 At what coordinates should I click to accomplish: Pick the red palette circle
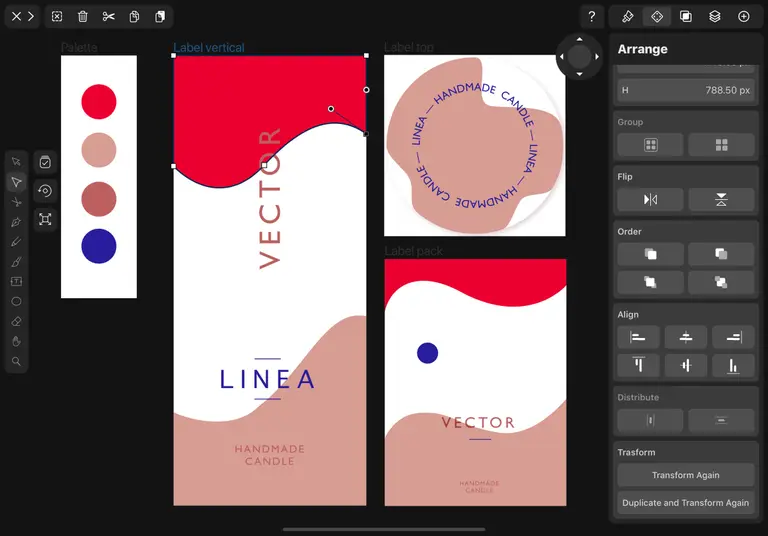point(99,102)
